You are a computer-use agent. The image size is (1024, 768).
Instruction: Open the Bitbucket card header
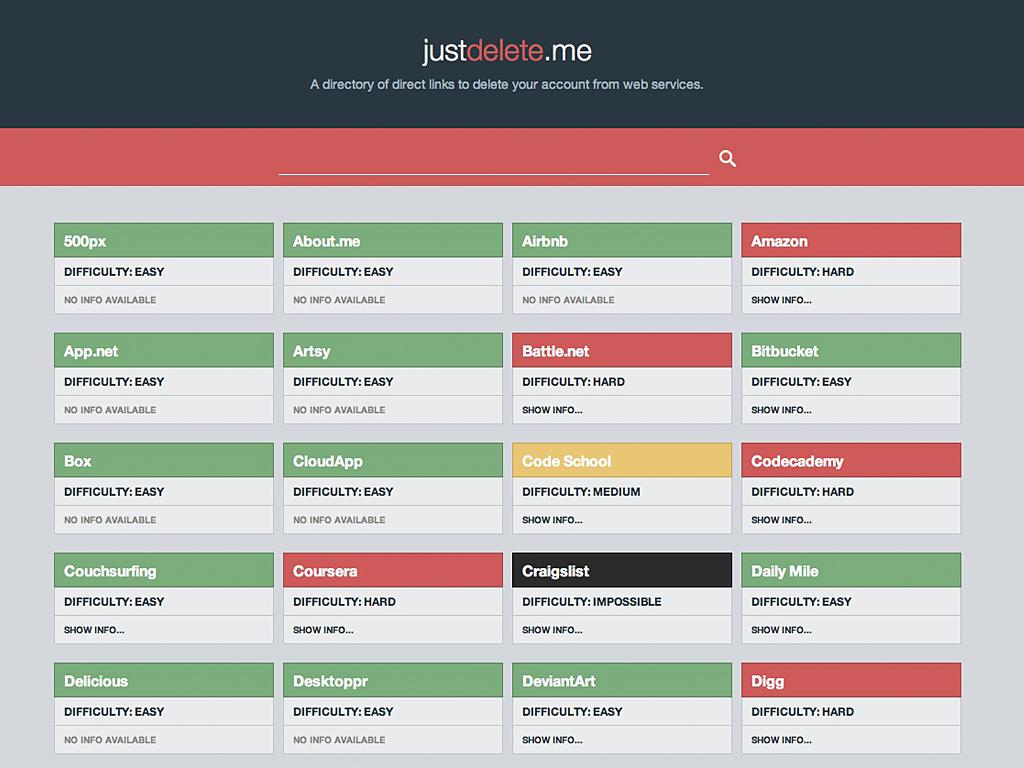click(851, 351)
